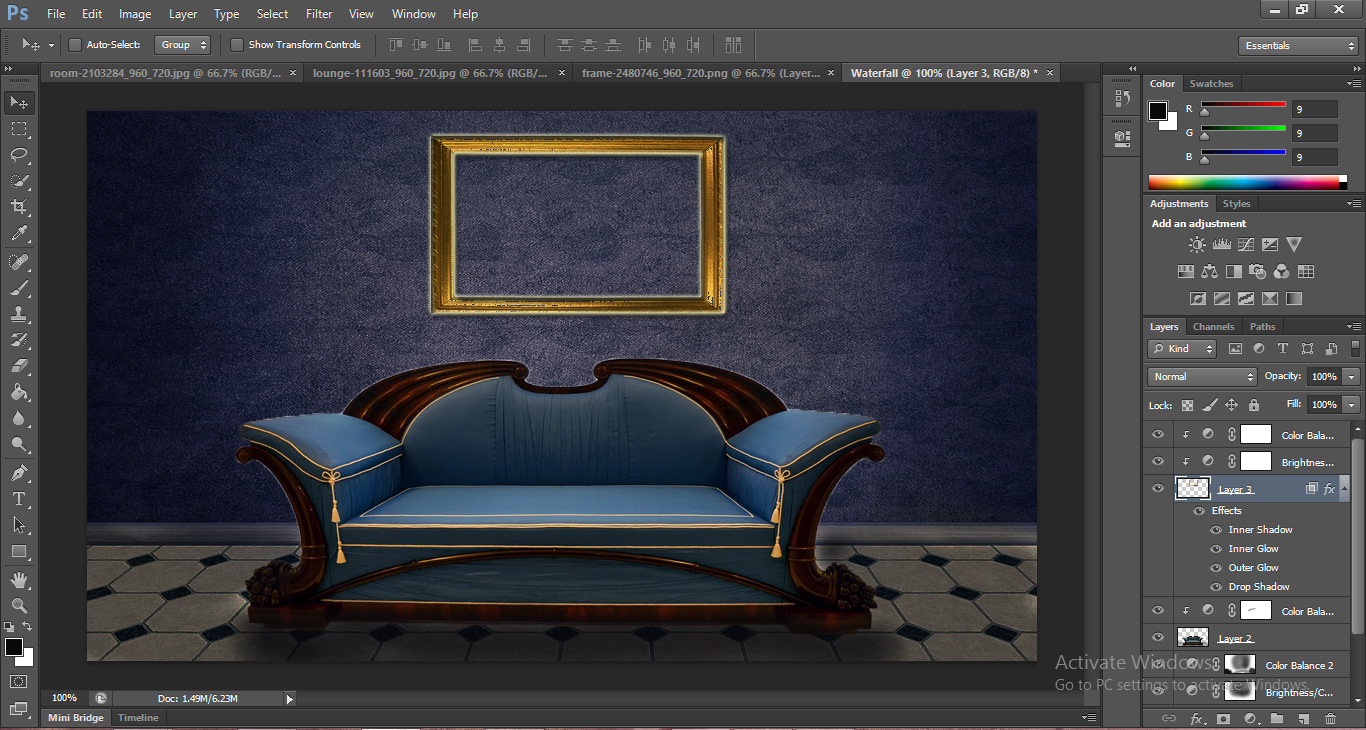Viewport: 1366px width, 730px height.
Task: Select the Move tool
Action: 19,102
